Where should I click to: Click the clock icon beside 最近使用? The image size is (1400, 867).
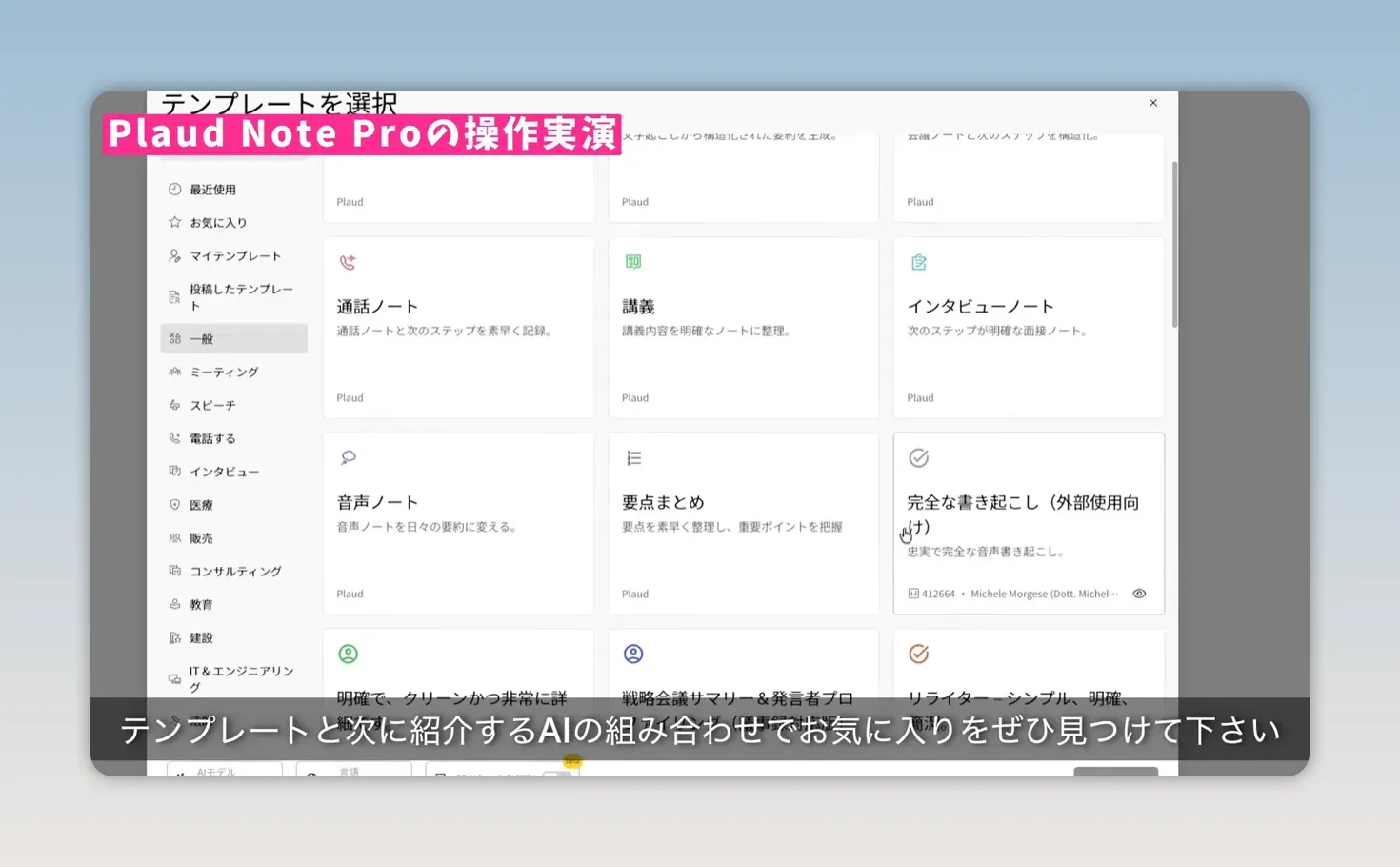174,189
